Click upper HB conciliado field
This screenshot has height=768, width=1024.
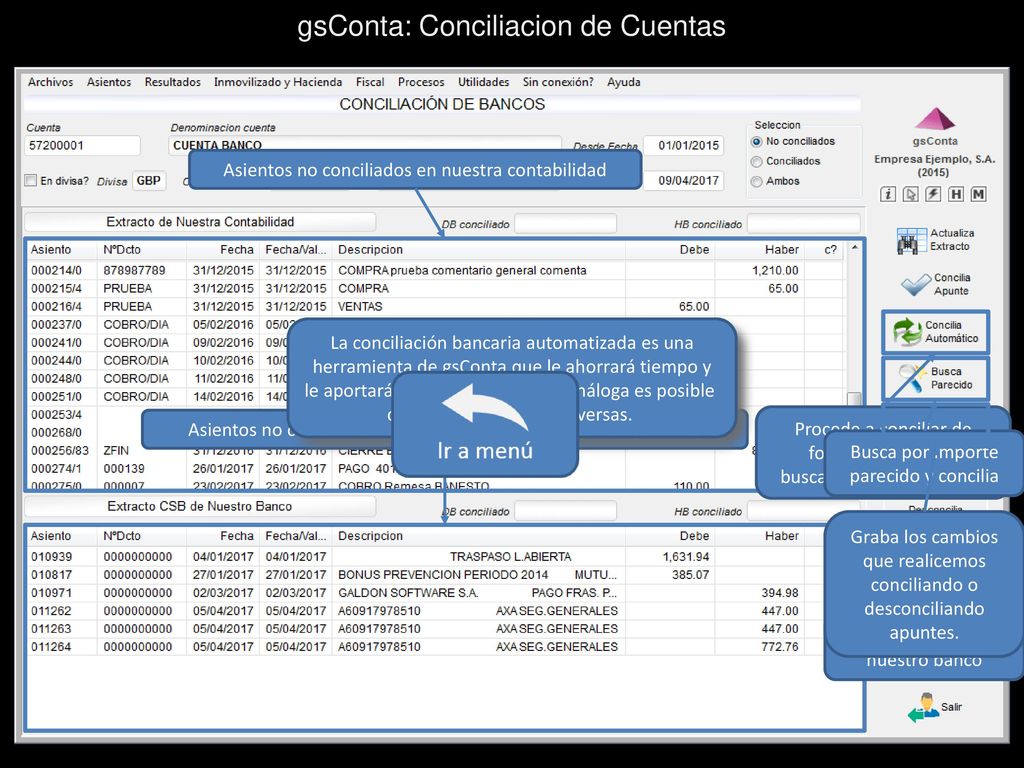click(x=803, y=223)
